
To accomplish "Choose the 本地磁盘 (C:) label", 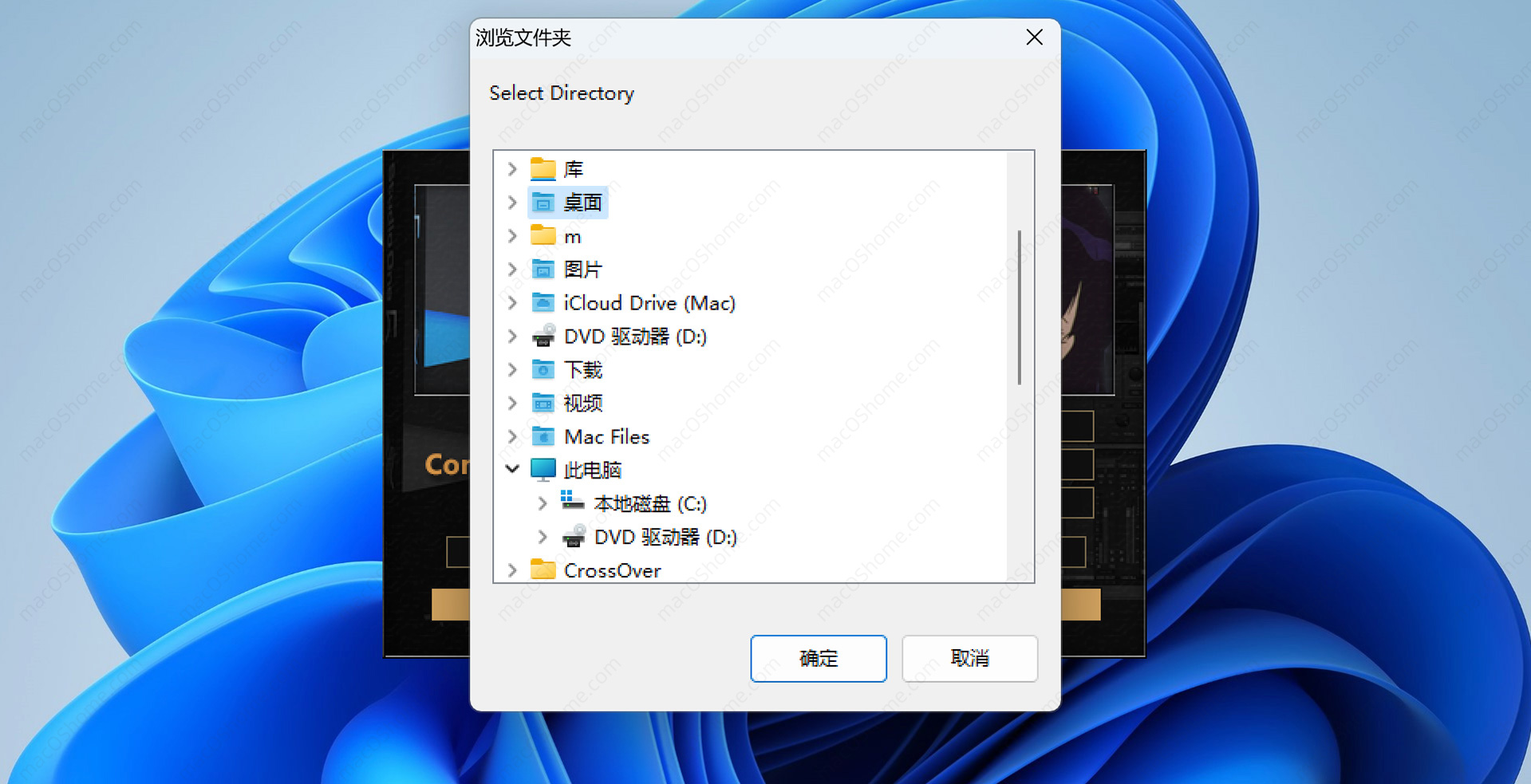I will [x=650, y=504].
